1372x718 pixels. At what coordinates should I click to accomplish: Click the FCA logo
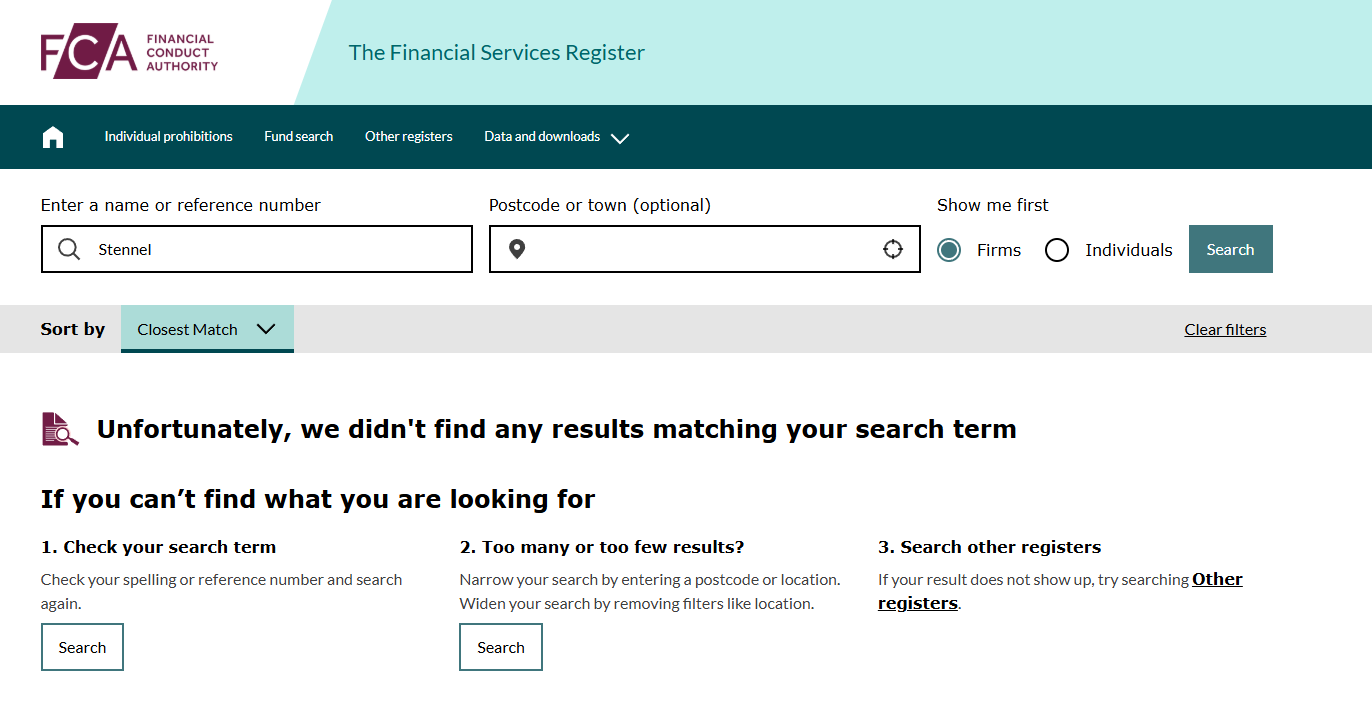coord(129,51)
